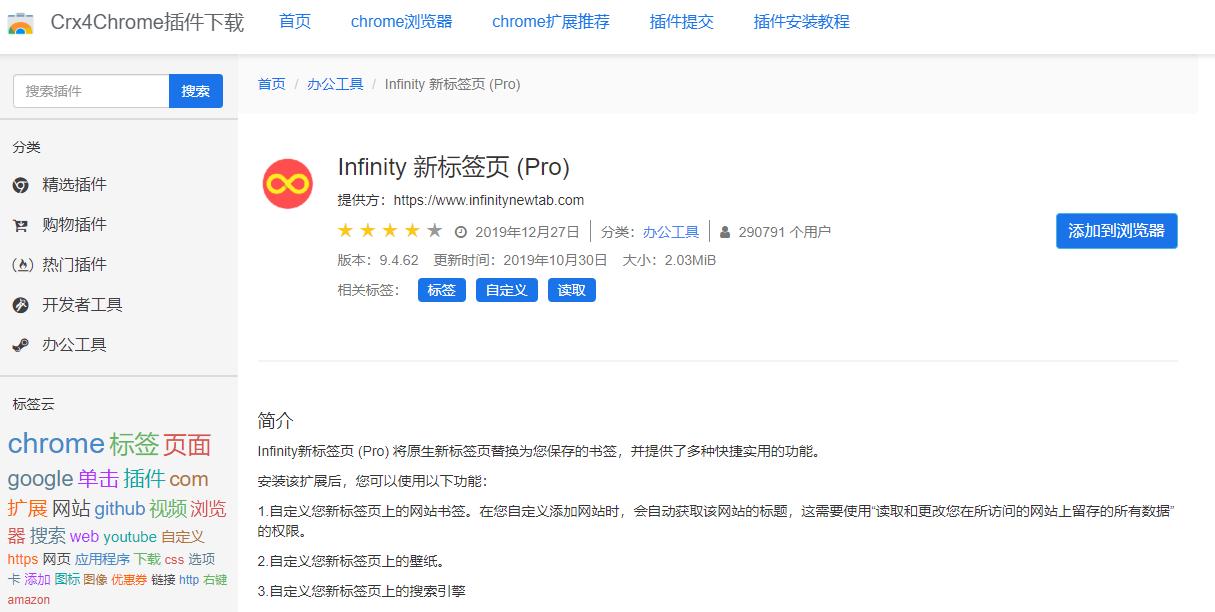Open the 首页 menu item
This screenshot has width=1215, height=612.
click(x=295, y=21)
